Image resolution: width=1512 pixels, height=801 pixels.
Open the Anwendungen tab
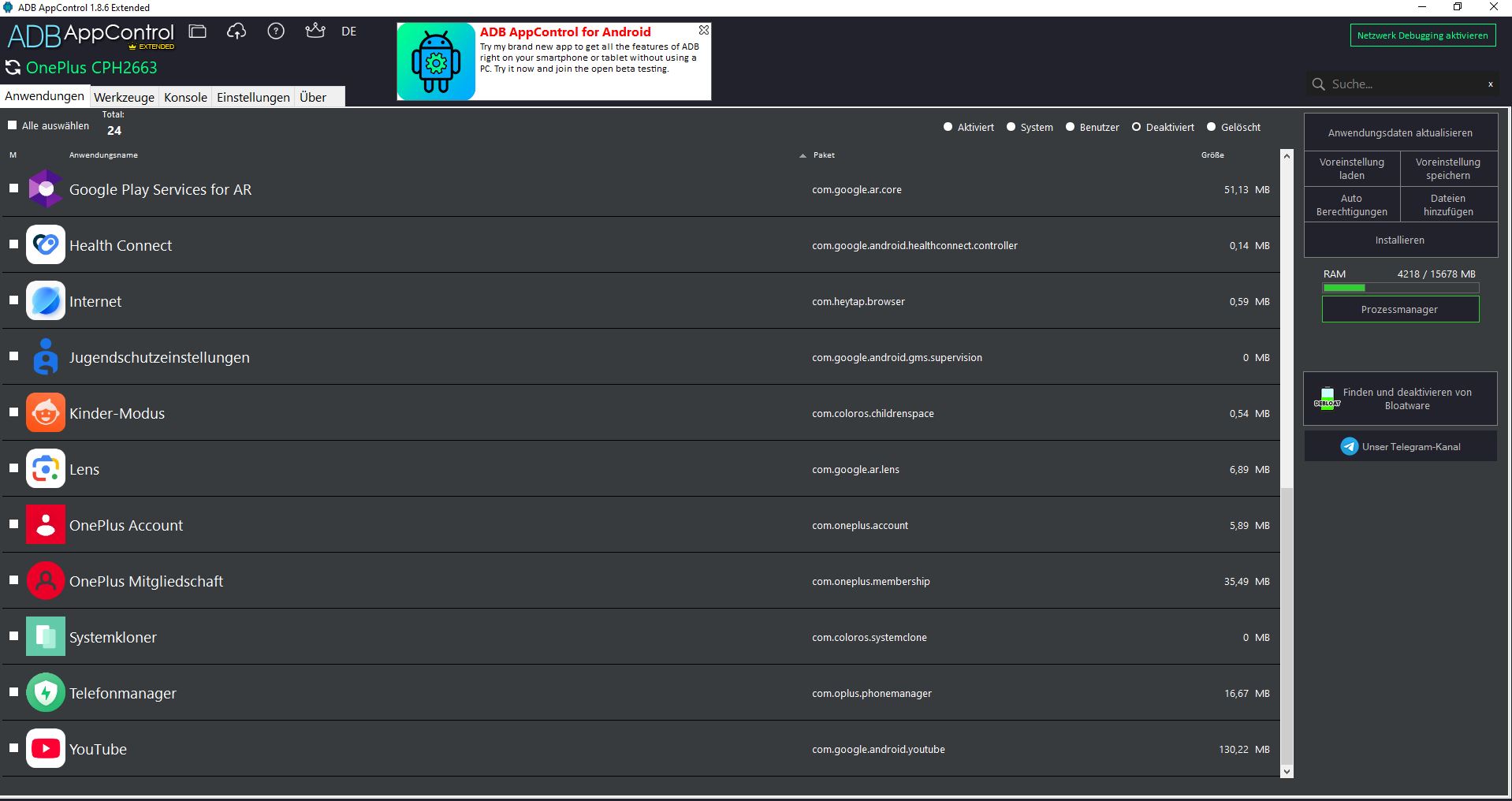(44, 96)
